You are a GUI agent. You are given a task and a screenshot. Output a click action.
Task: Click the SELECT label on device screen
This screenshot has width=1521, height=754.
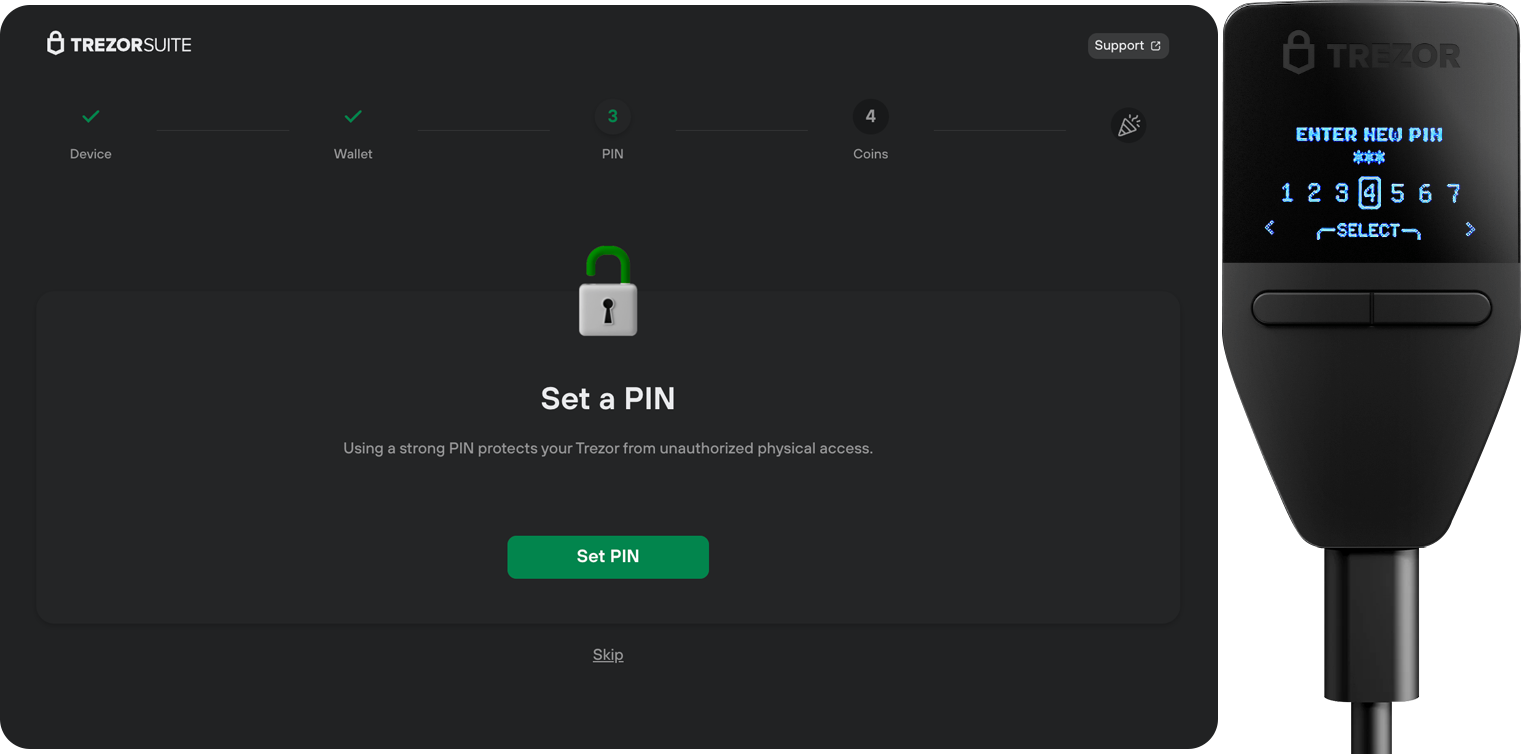pos(1368,230)
